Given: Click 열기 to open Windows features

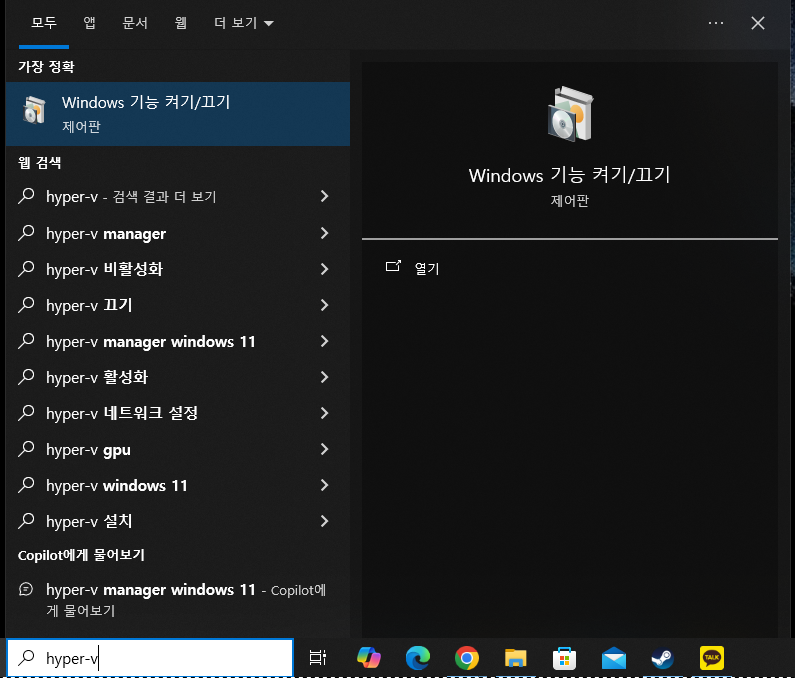Looking at the screenshot, I should (427, 268).
